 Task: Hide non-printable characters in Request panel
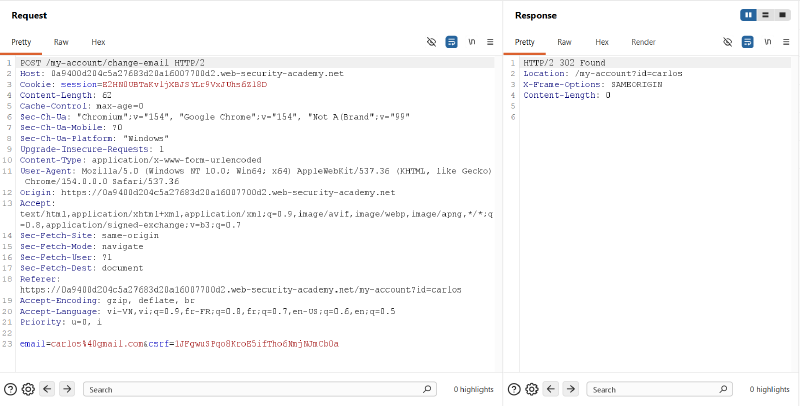[432, 42]
